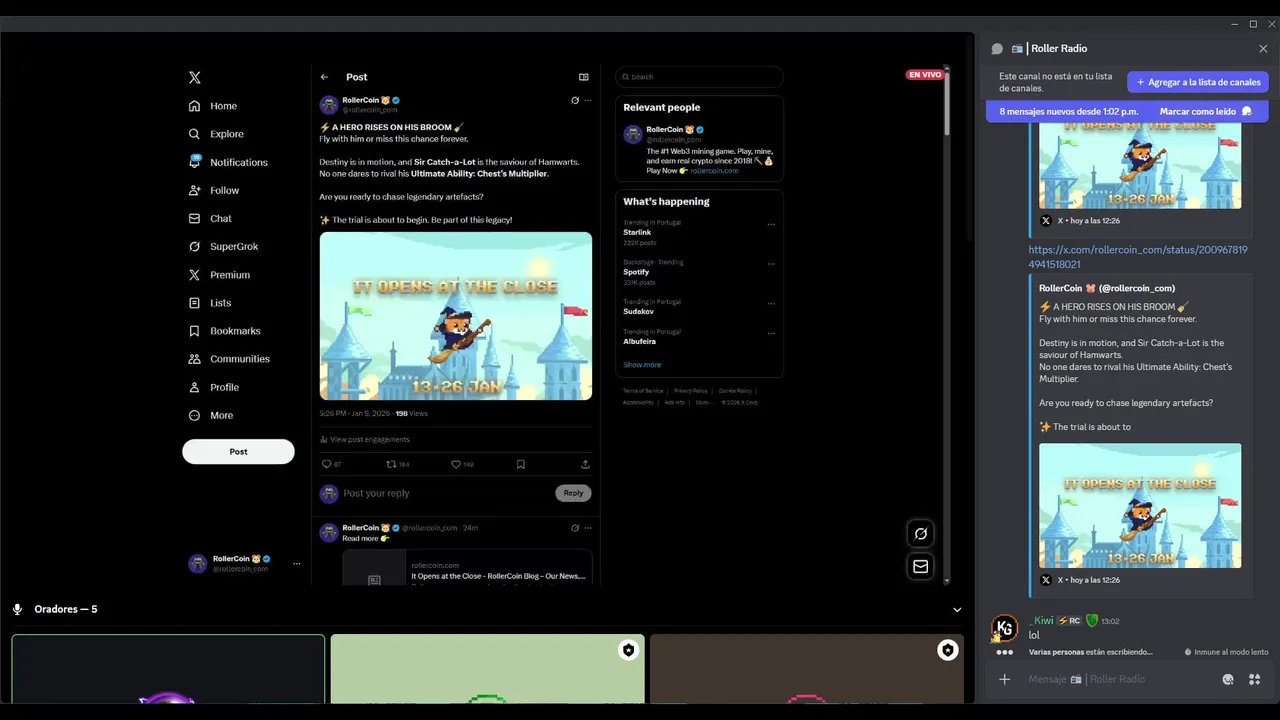Open the menu dots beside Sudakov trend

(771, 304)
